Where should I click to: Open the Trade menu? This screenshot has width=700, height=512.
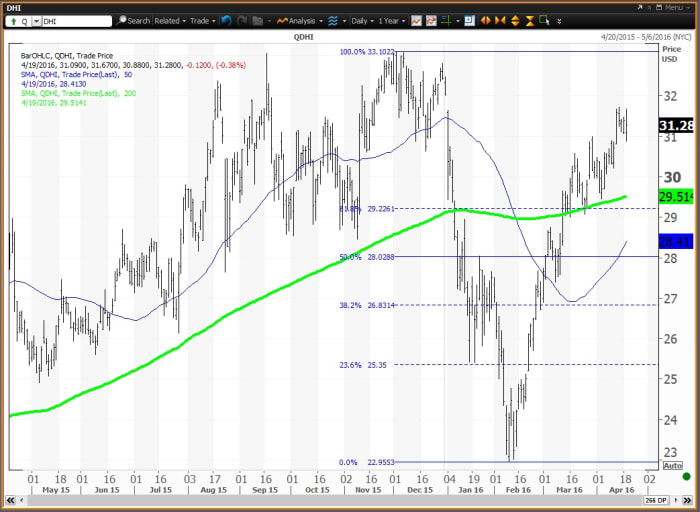coord(203,20)
